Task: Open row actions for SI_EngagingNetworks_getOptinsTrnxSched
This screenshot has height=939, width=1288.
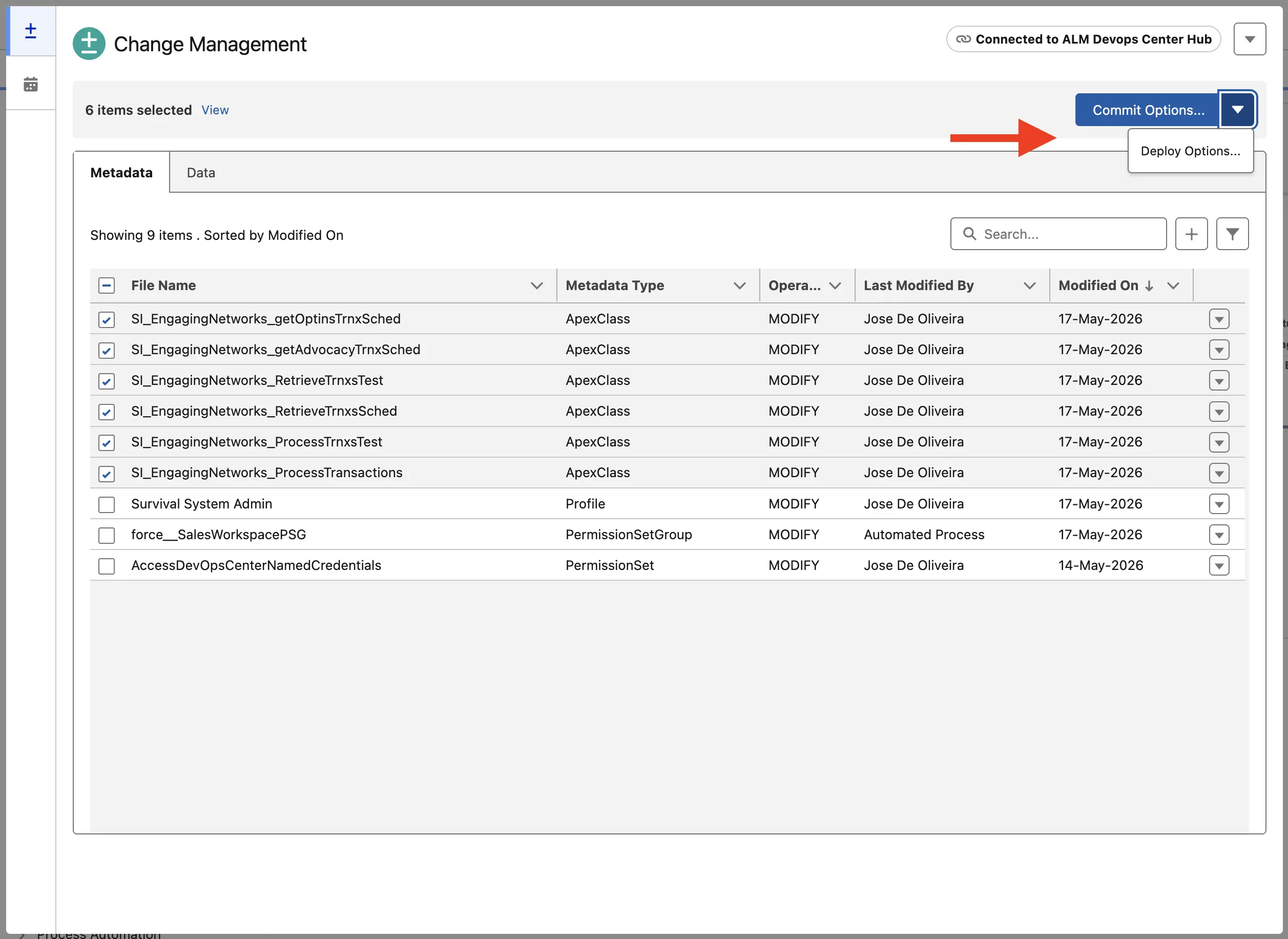Action: tap(1219, 319)
